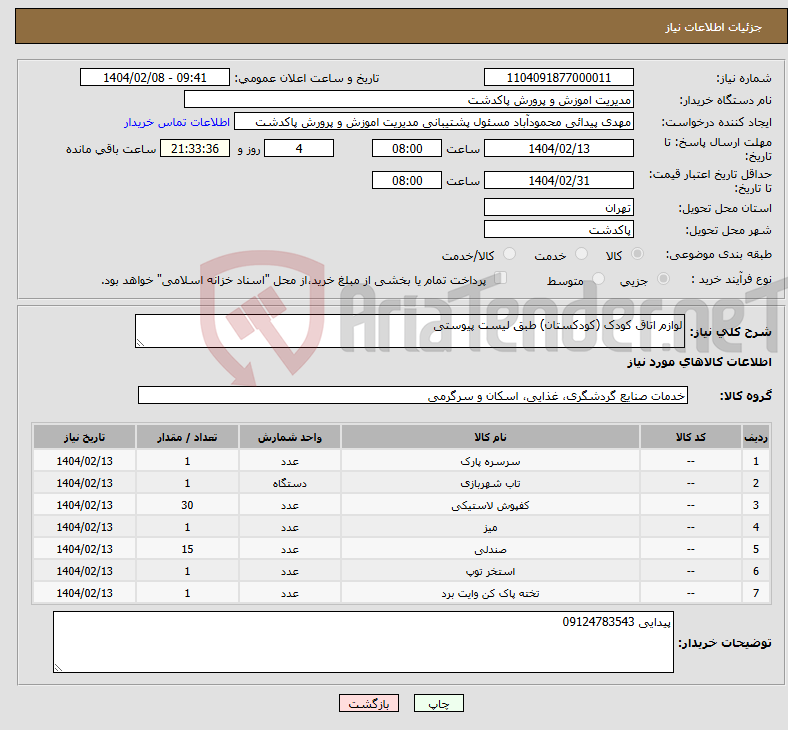The image size is (788, 730).
Task: Click the تعداد / مقدار column header
Action: (187, 437)
